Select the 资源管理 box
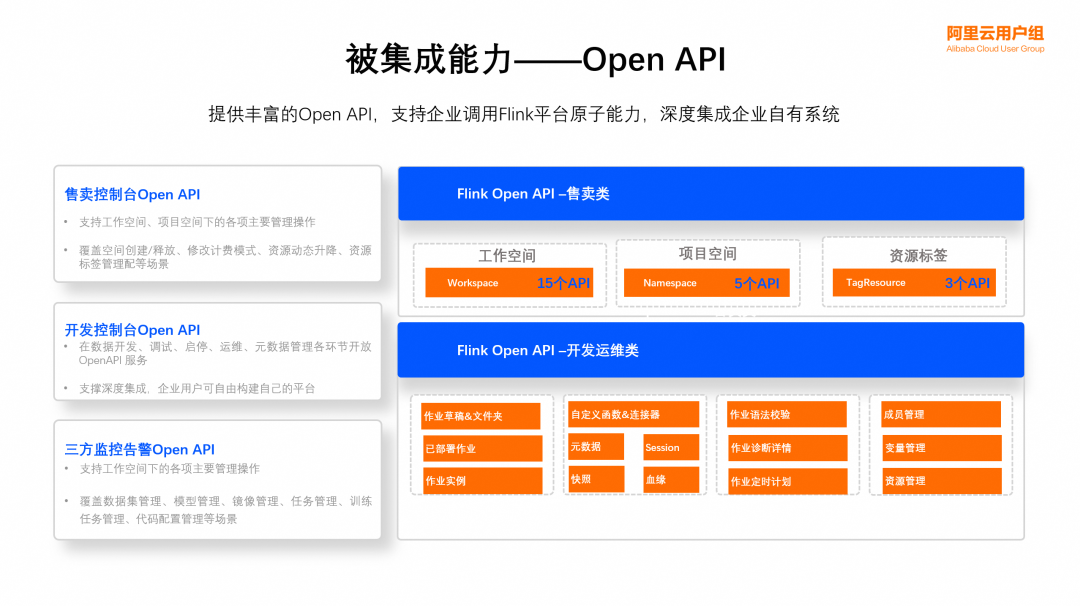Viewport: 1080px width, 606px height. 942,481
